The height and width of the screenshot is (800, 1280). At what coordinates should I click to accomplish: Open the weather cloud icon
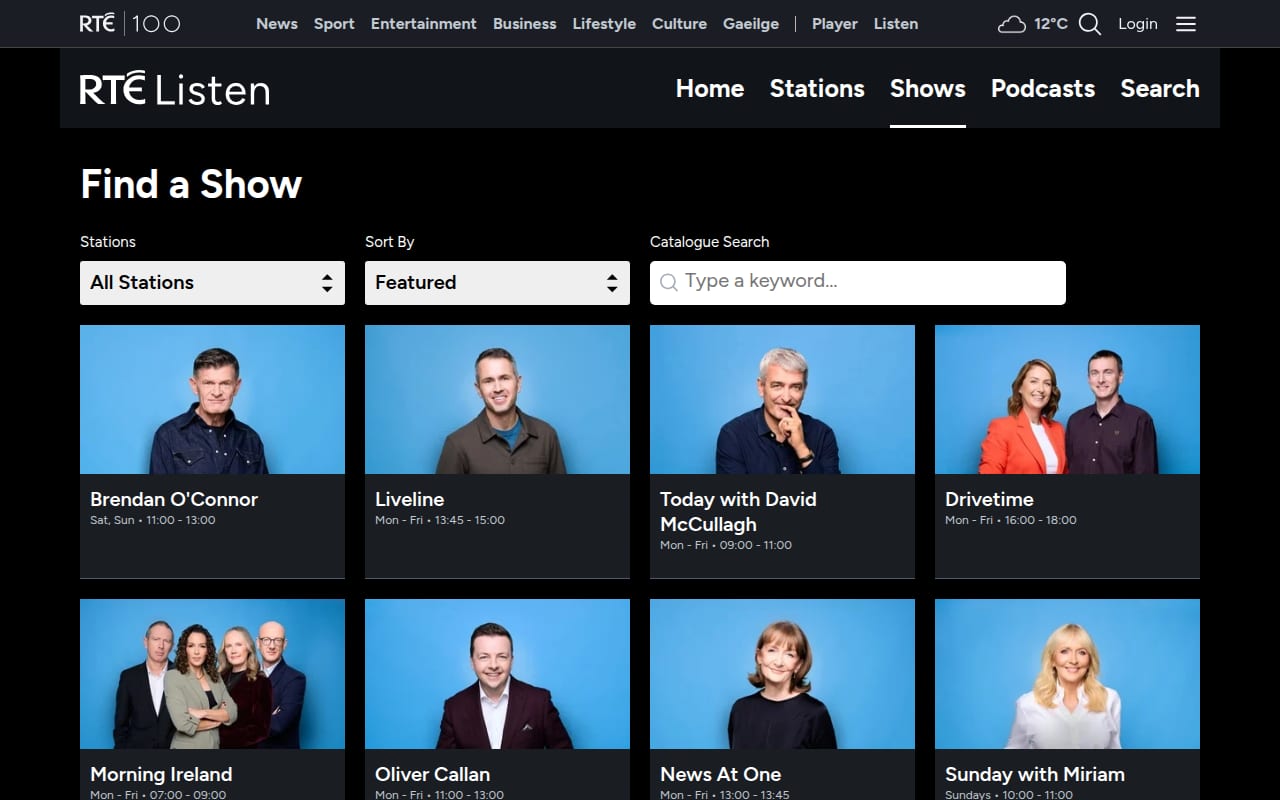click(x=1012, y=24)
